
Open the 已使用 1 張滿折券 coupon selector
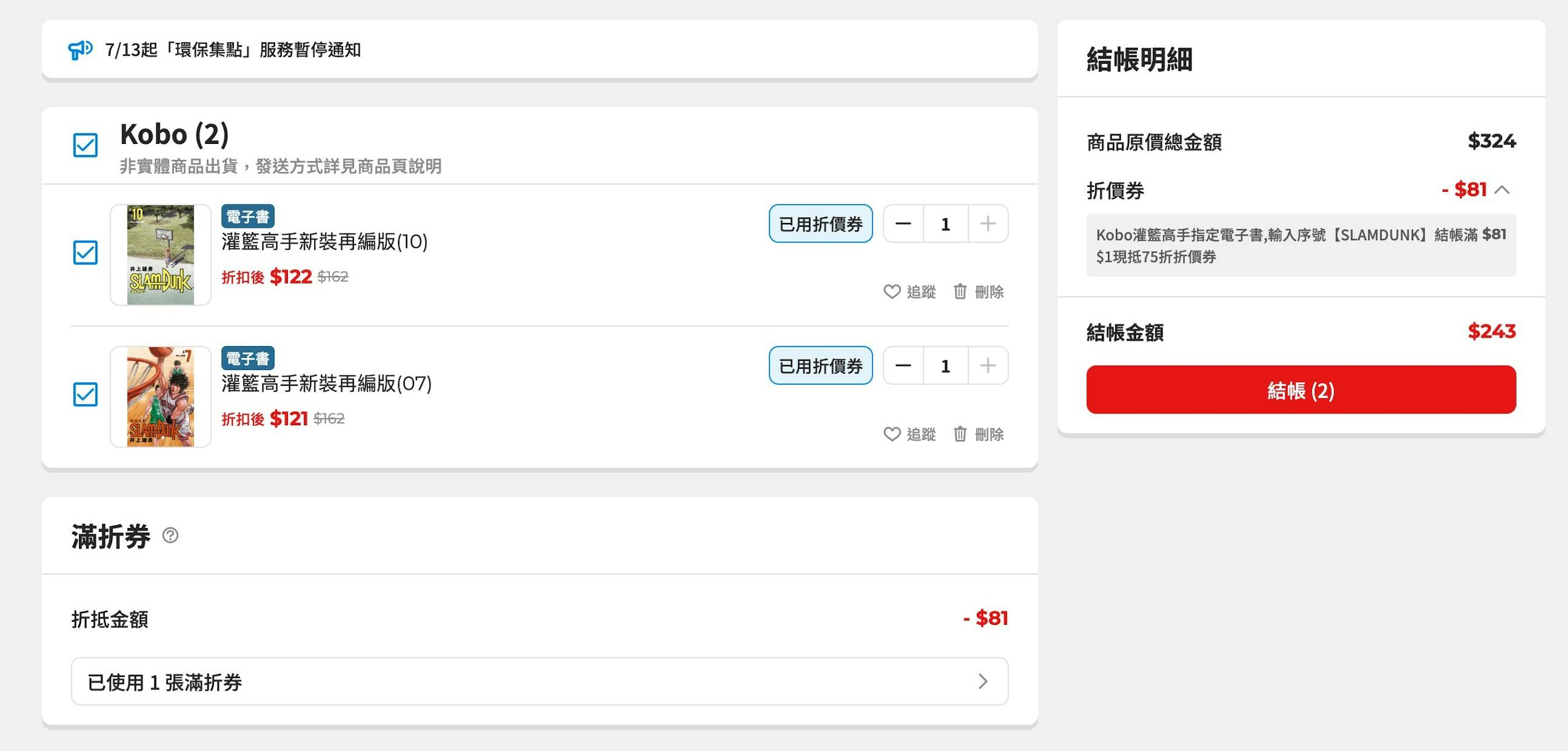[x=539, y=681]
